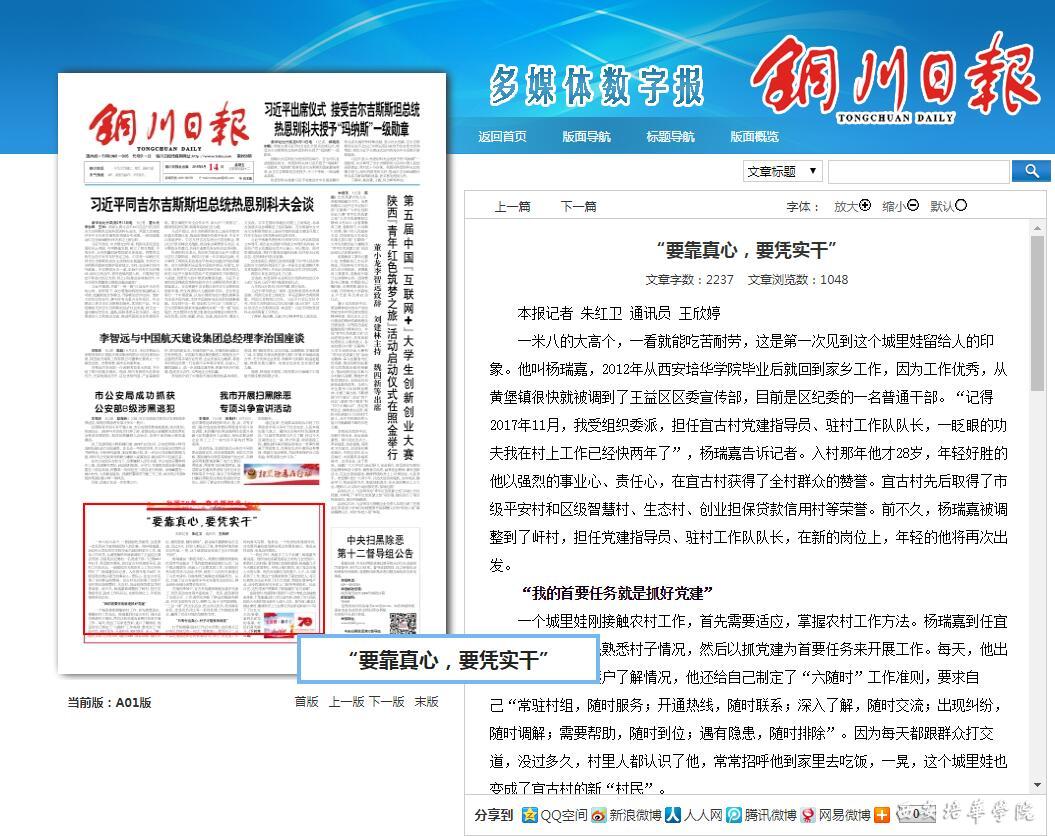The image size is (1055, 836).
Task: Click the search keyword input field
Action: [919, 171]
